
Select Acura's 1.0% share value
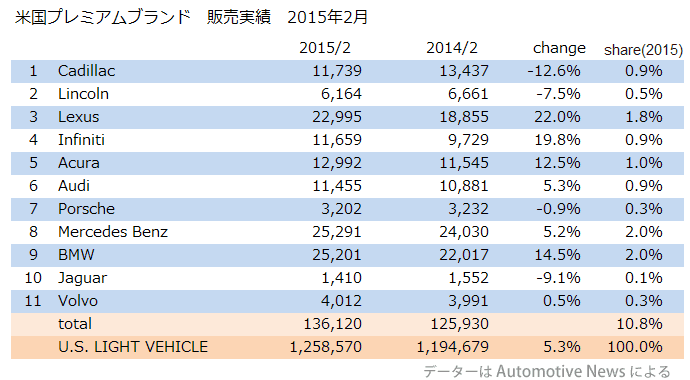click(643, 163)
